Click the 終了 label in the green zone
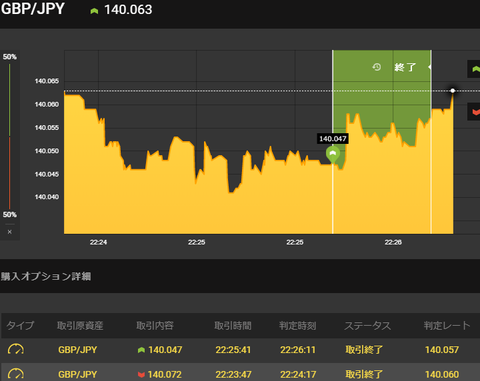The height and width of the screenshot is (381, 480). [x=405, y=67]
